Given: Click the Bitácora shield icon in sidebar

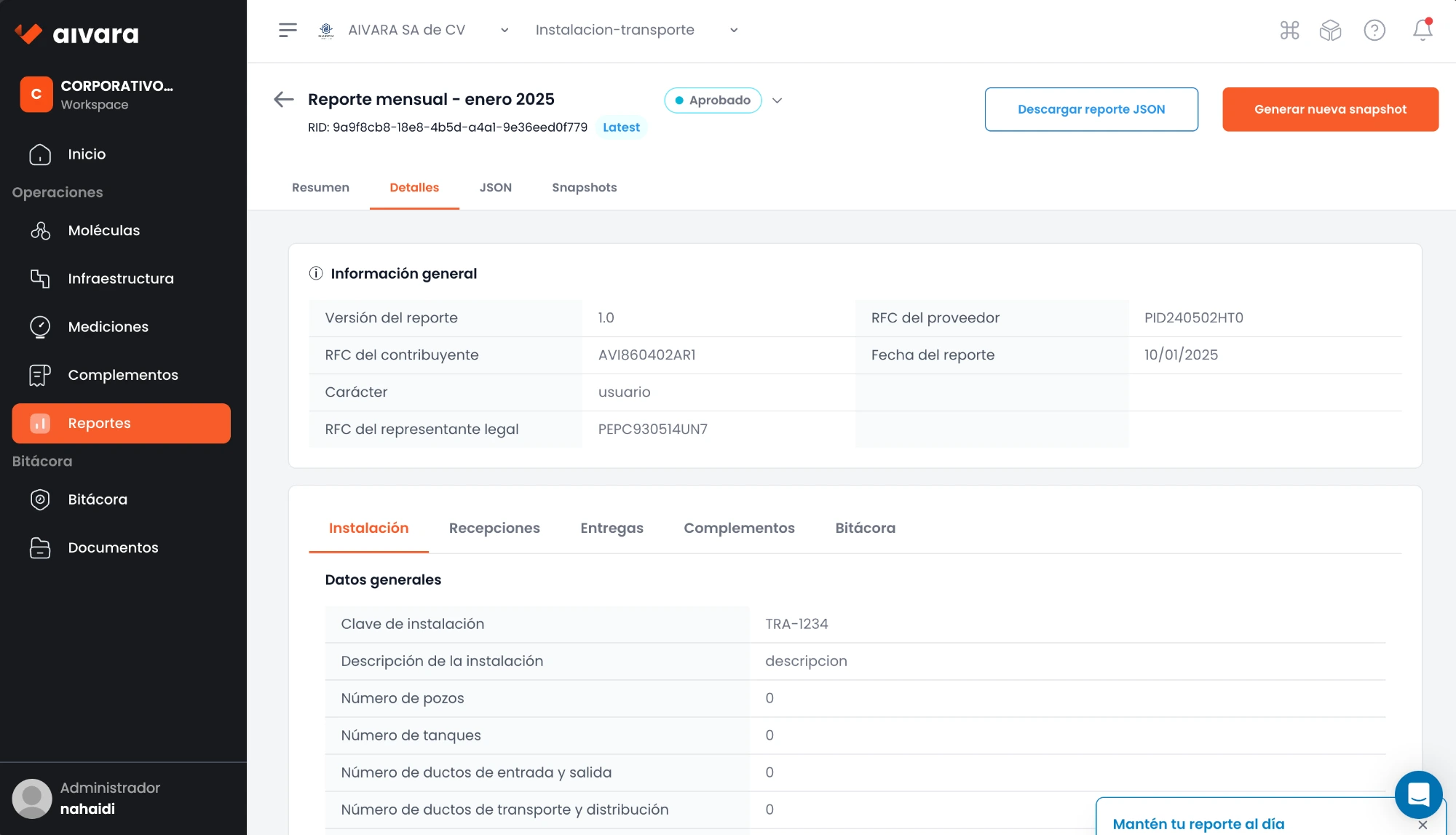Looking at the screenshot, I should pos(40,499).
